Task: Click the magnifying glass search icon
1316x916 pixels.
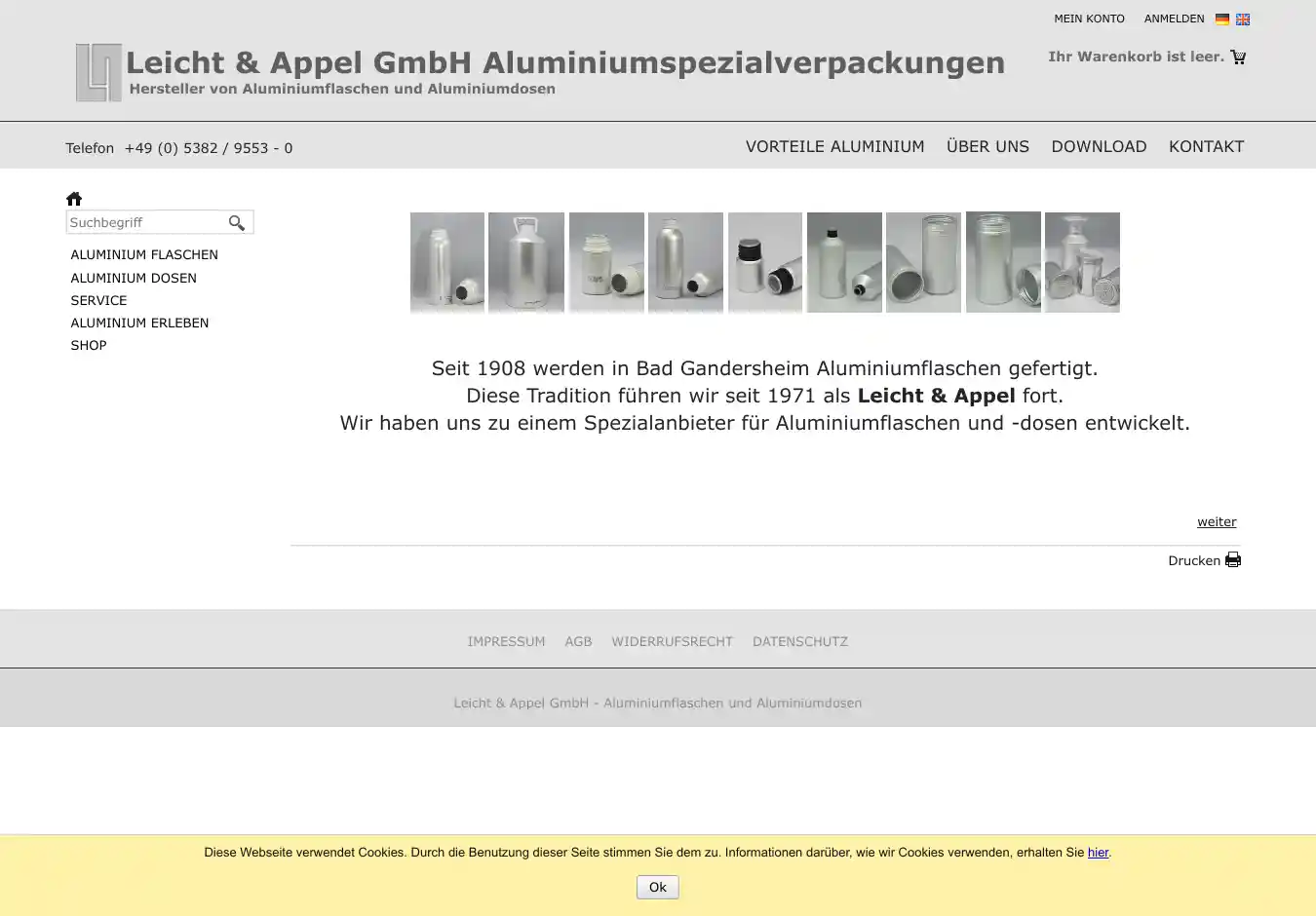Action: pyautogui.click(x=237, y=223)
